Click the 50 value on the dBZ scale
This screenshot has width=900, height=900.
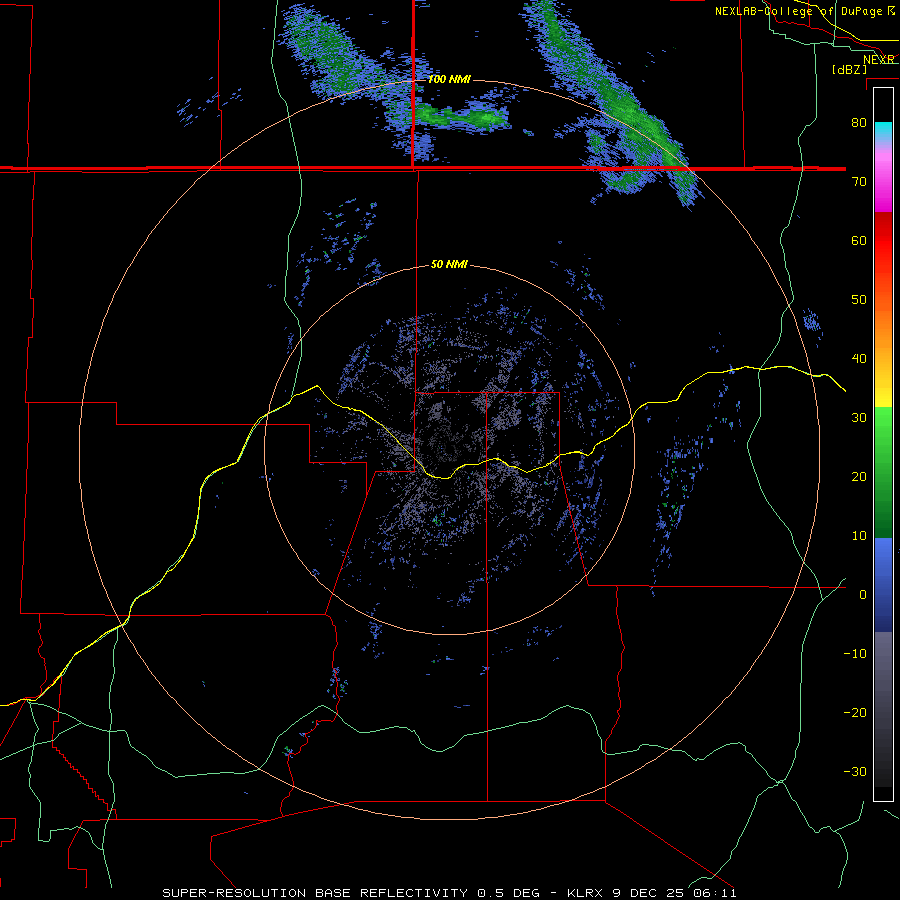pyautogui.click(x=859, y=300)
